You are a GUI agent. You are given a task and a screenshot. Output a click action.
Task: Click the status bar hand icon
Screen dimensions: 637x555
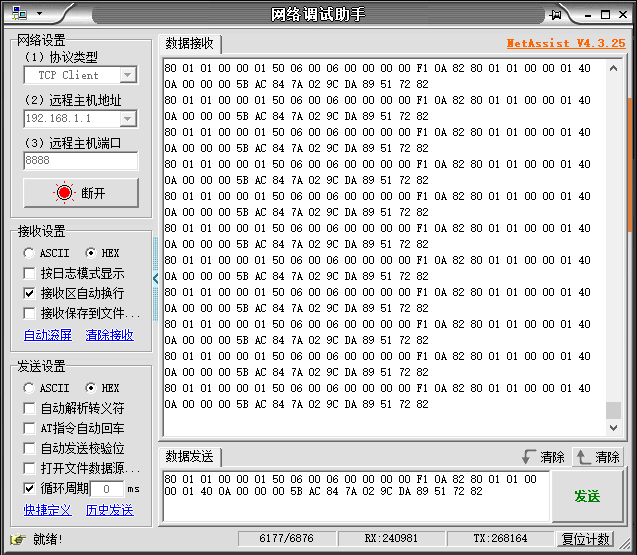(18, 539)
